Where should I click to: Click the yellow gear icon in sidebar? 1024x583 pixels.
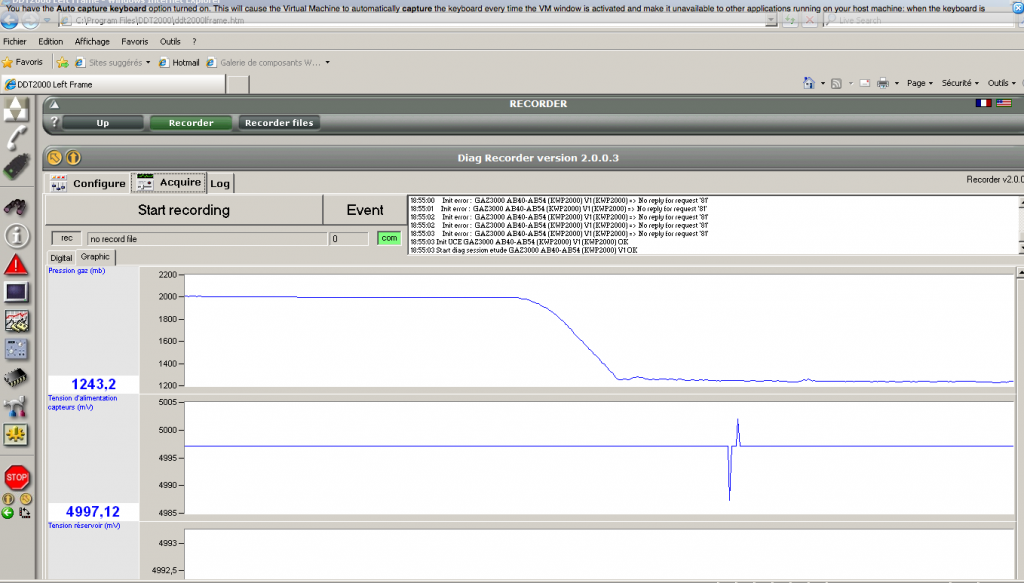(x=16, y=434)
